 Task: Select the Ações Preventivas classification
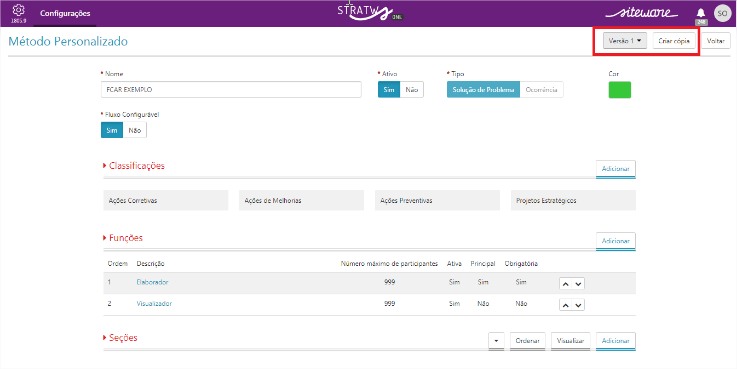(437, 200)
